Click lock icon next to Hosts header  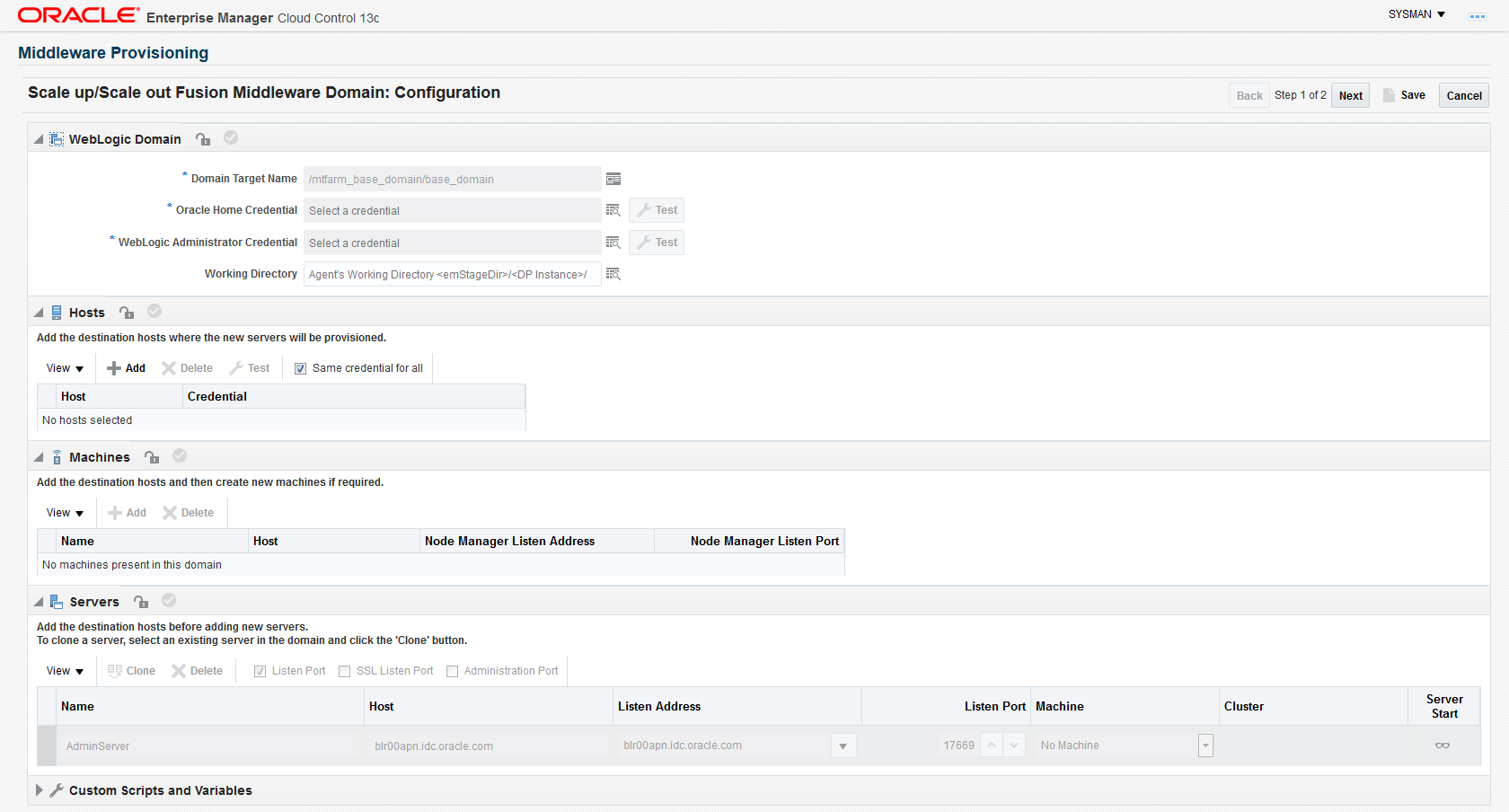point(127,313)
